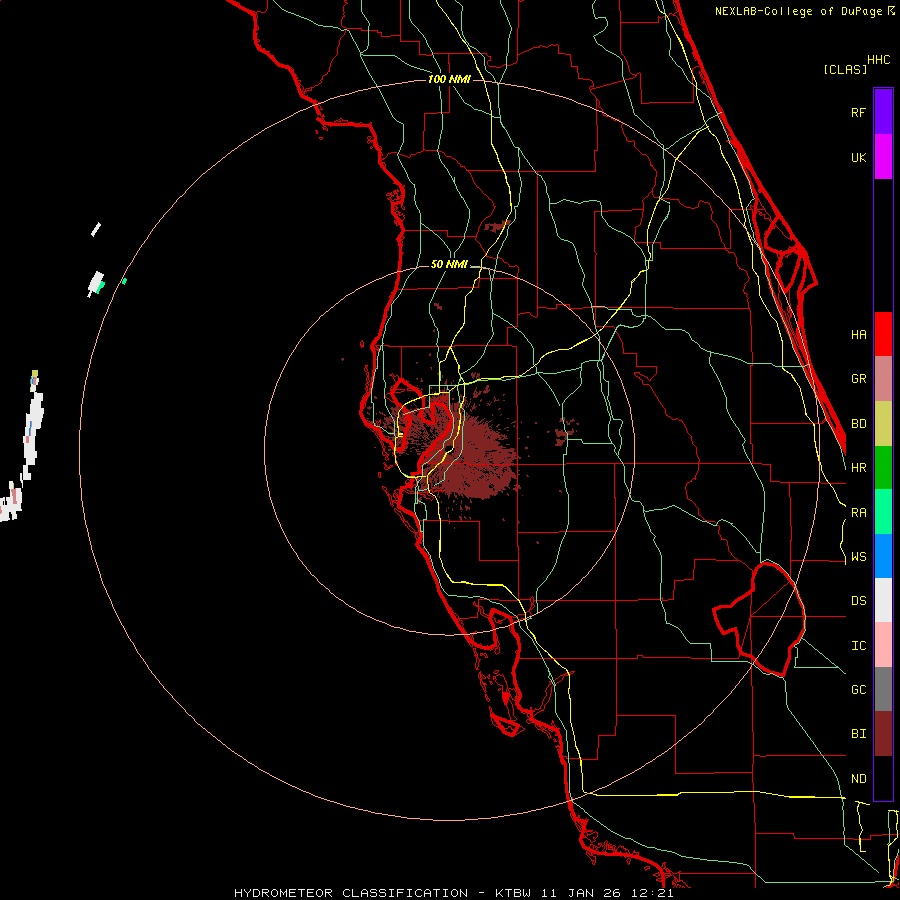Click the RF legend label

pyautogui.click(x=858, y=112)
